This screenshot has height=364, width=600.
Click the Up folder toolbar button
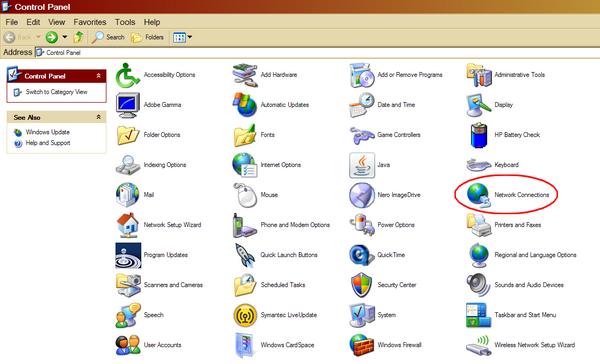[x=78, y=37]
